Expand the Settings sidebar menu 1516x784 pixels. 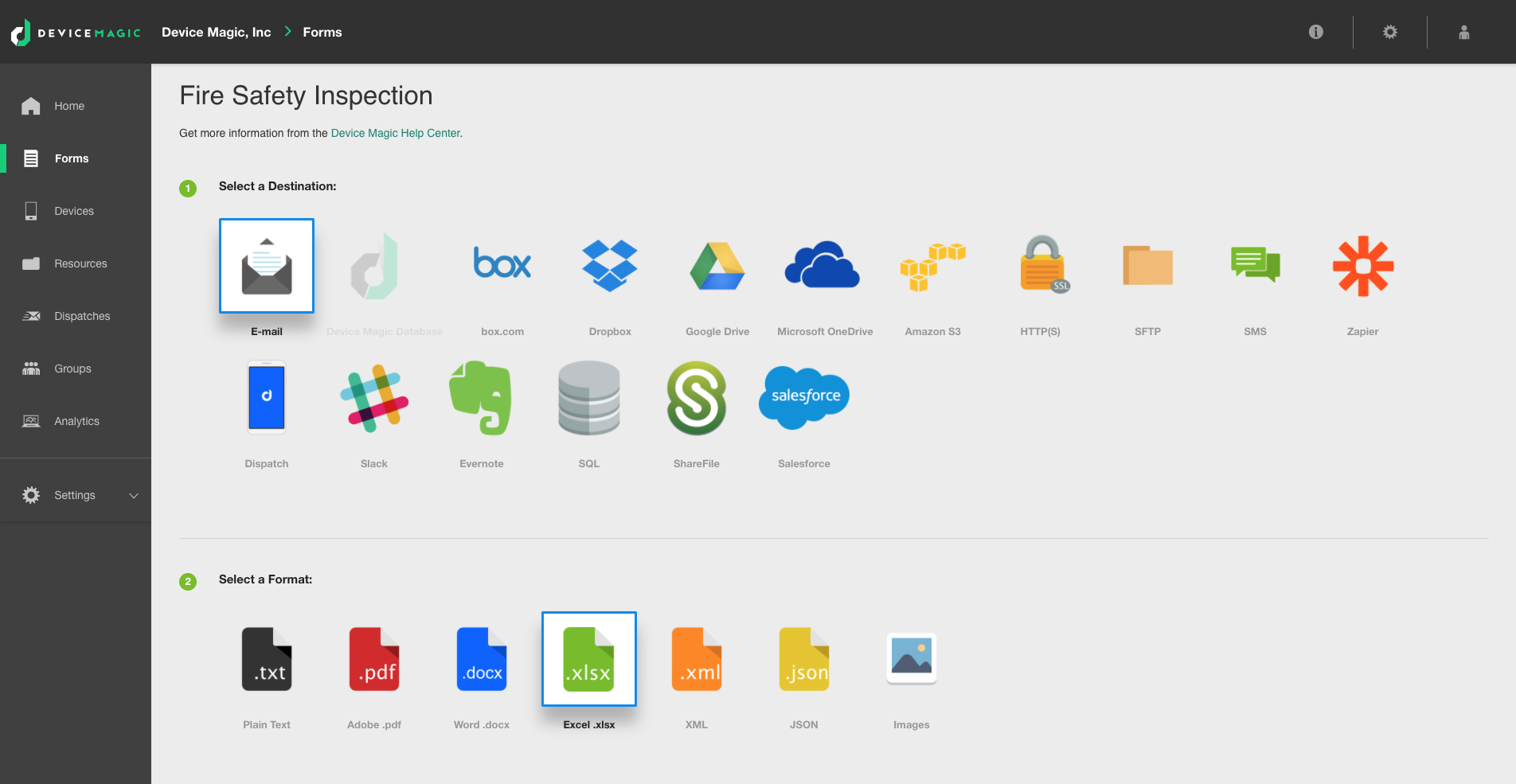(76, 495)
